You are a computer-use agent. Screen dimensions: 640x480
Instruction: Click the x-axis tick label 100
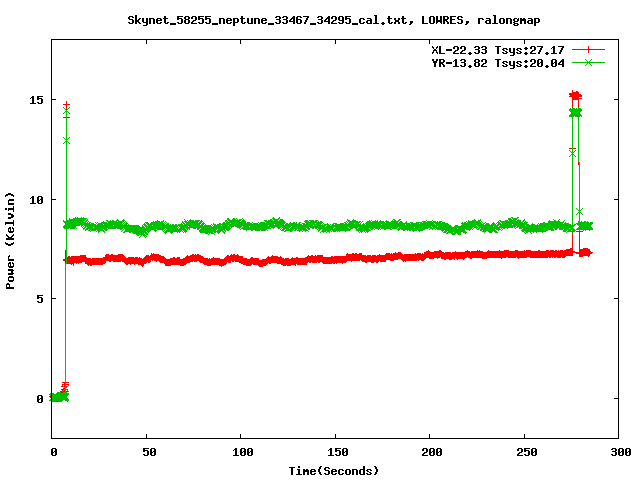pos(242,452)
